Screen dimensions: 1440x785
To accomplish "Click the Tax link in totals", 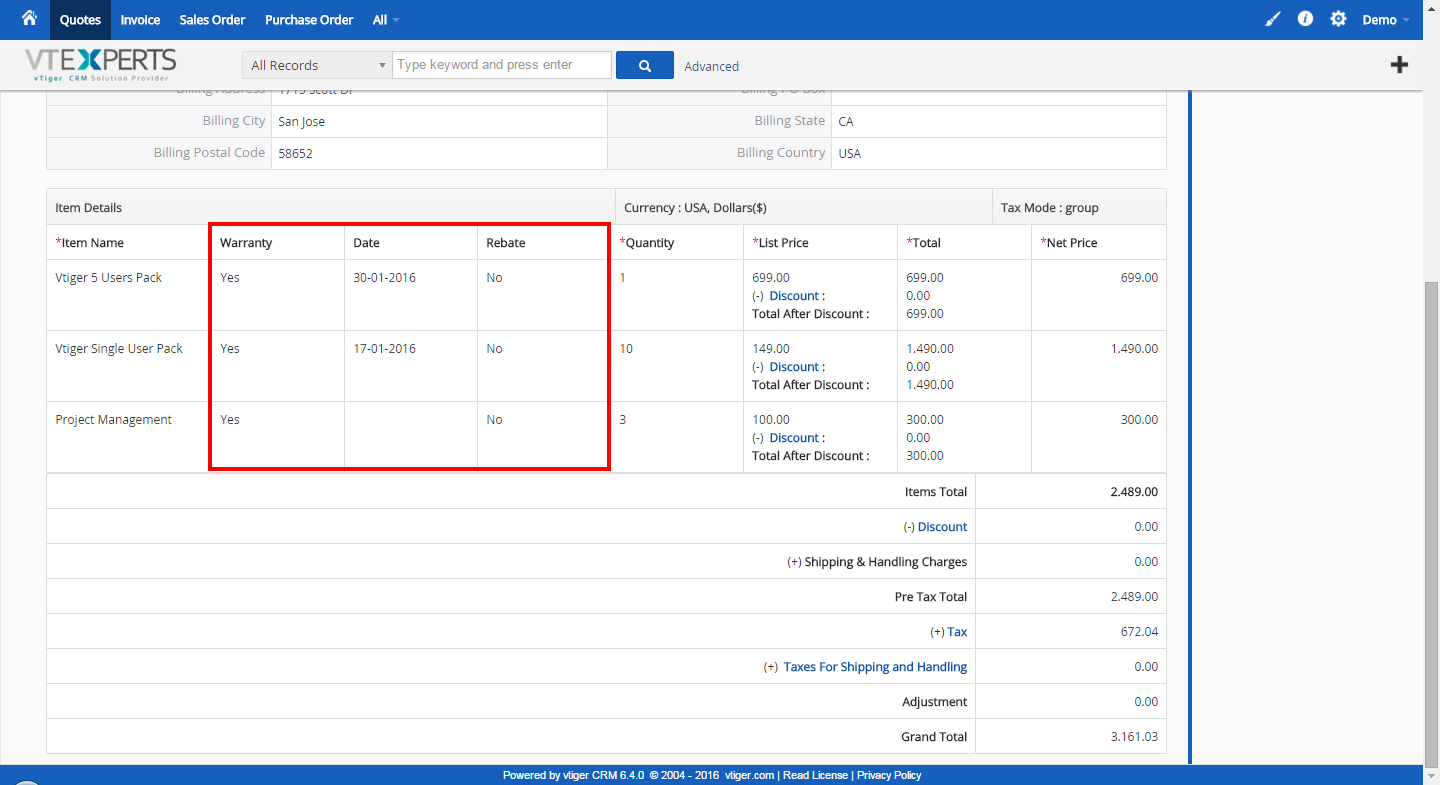I will pos(957,632).
